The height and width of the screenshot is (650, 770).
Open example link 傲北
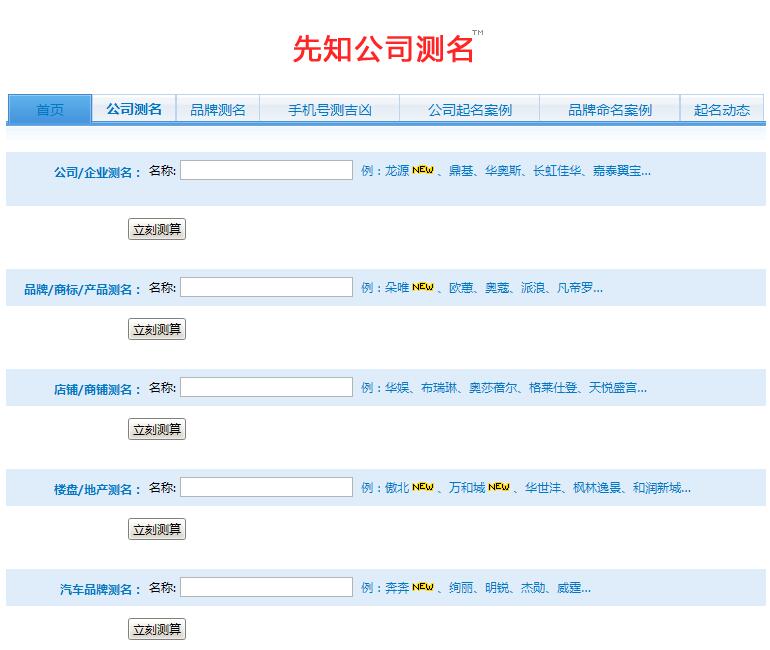(397, 488)
